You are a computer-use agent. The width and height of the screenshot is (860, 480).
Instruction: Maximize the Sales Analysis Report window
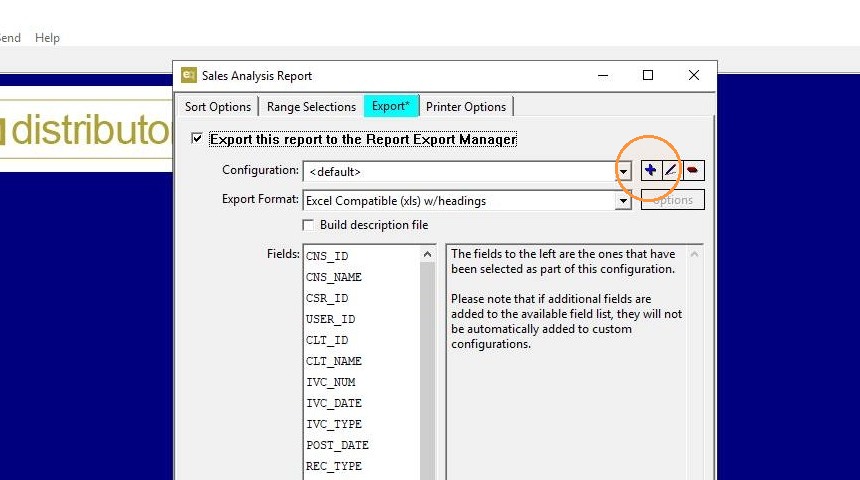pyautogui.click(x=648, y=75)
